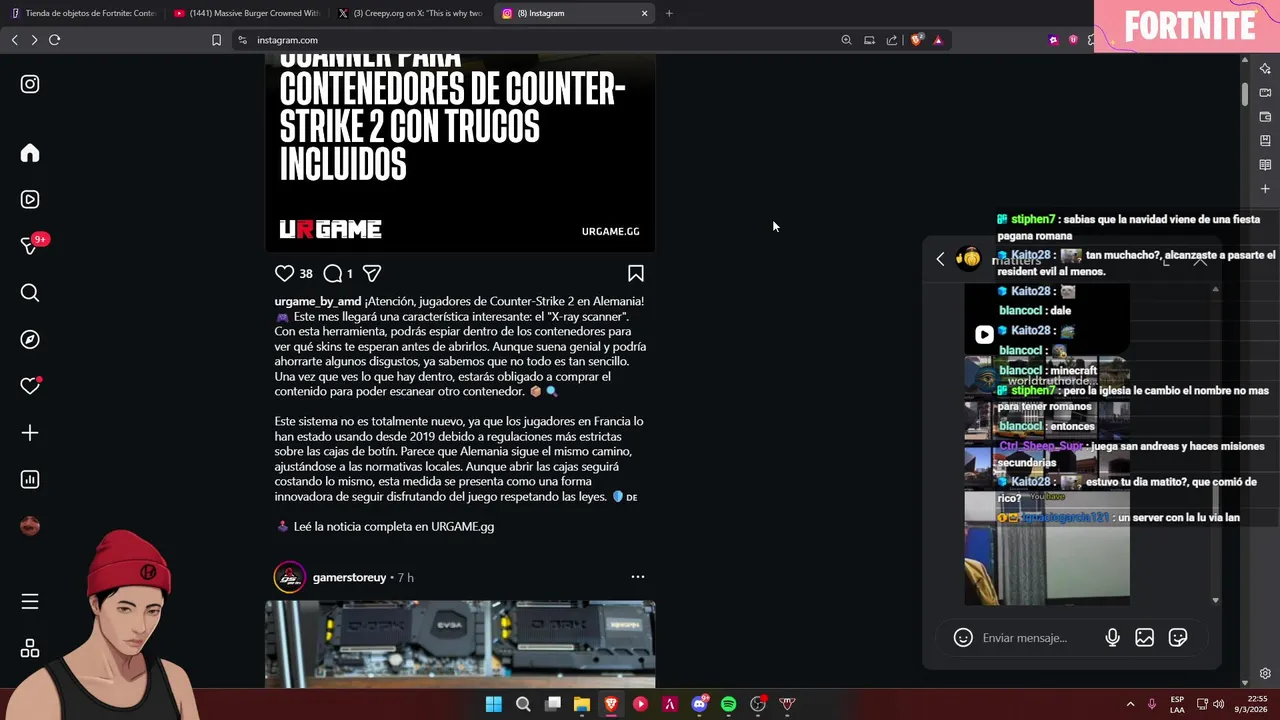Open urgame_by_amd profile link in caption

point(318,301)
